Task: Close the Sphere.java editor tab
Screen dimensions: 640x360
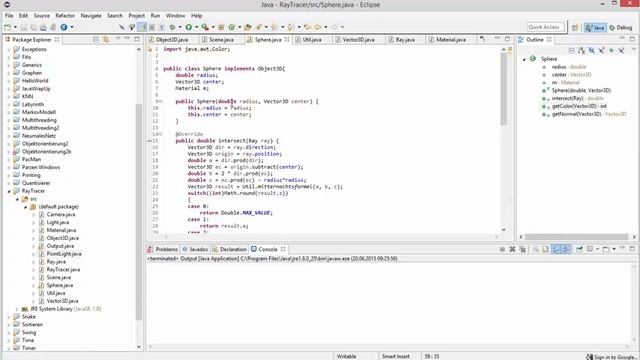Action: click(287, 40)
